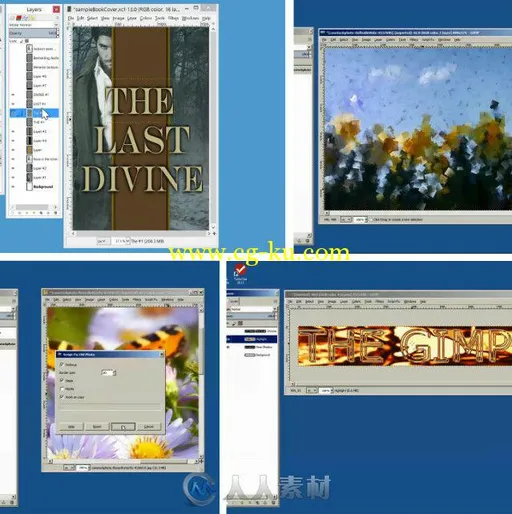This screenshot has width=512, height=514.
Task: Hide the Background layer in book cover Layers panel
Action: pos(13,187)
